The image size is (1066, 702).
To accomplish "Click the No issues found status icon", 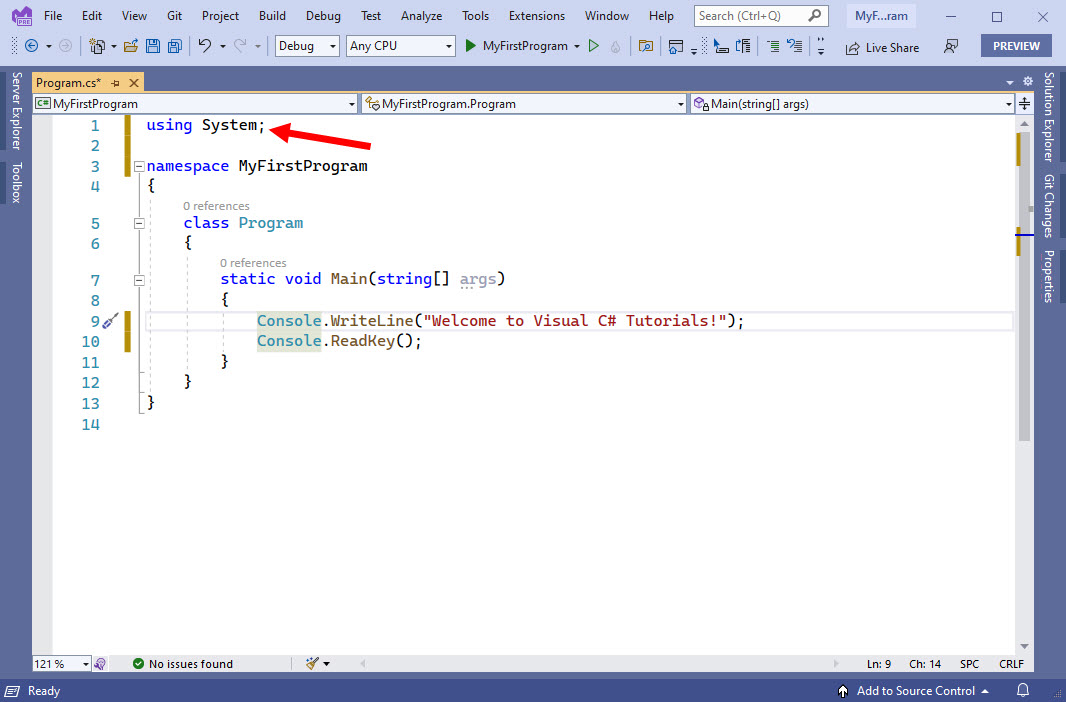I will (137, 663).
